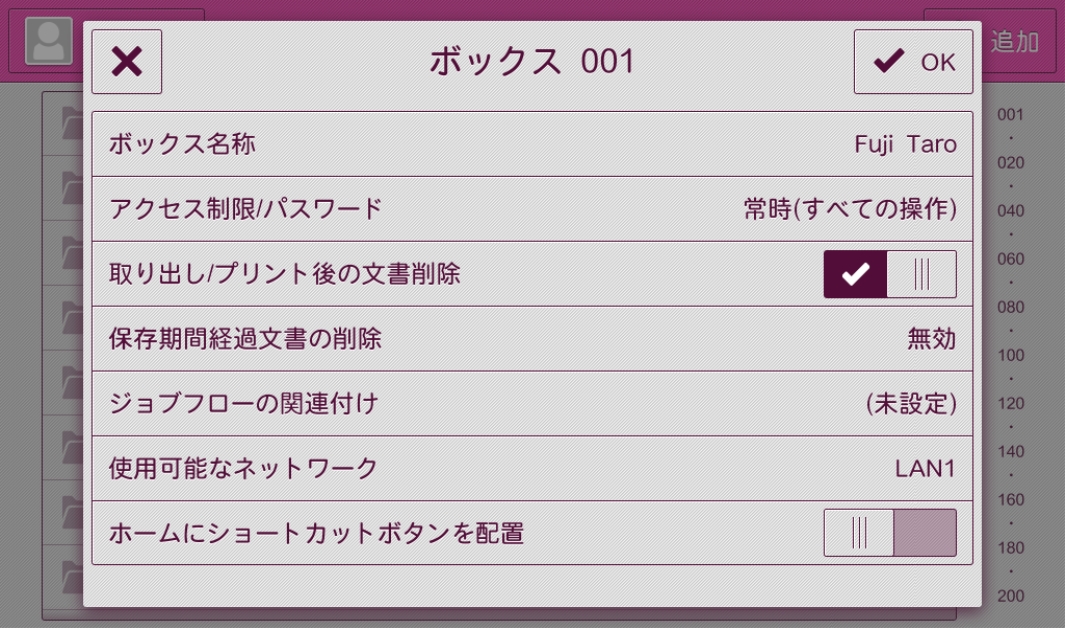Jump to index 200 in sidebar
1065x628 pixels.
(1010, 596)
